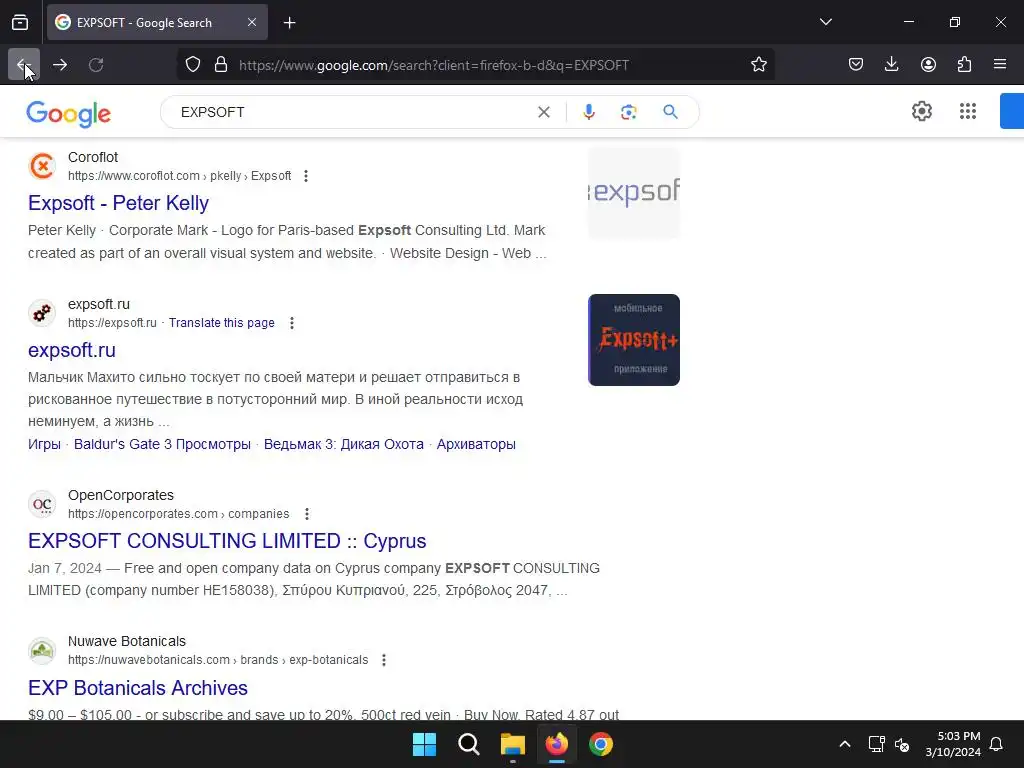This screenshot has width=1024, height=768.
Task: Click the tracking protection shield icon
Action: (193, 65)
